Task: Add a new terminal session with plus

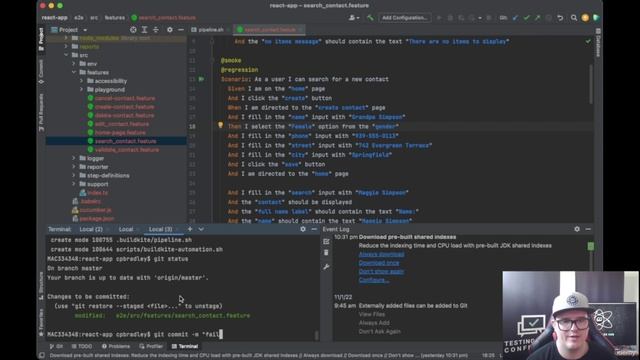Action: [x=190, y=229]
